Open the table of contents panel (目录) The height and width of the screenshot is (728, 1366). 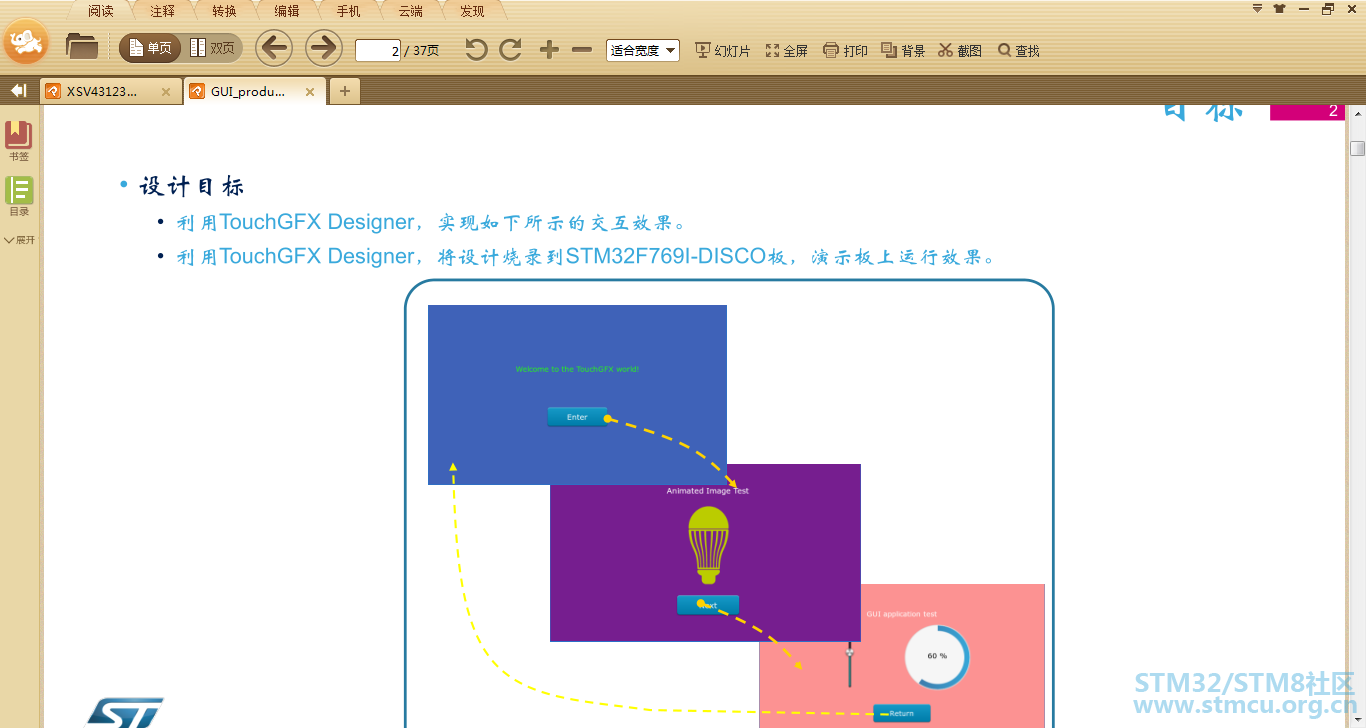19,197
